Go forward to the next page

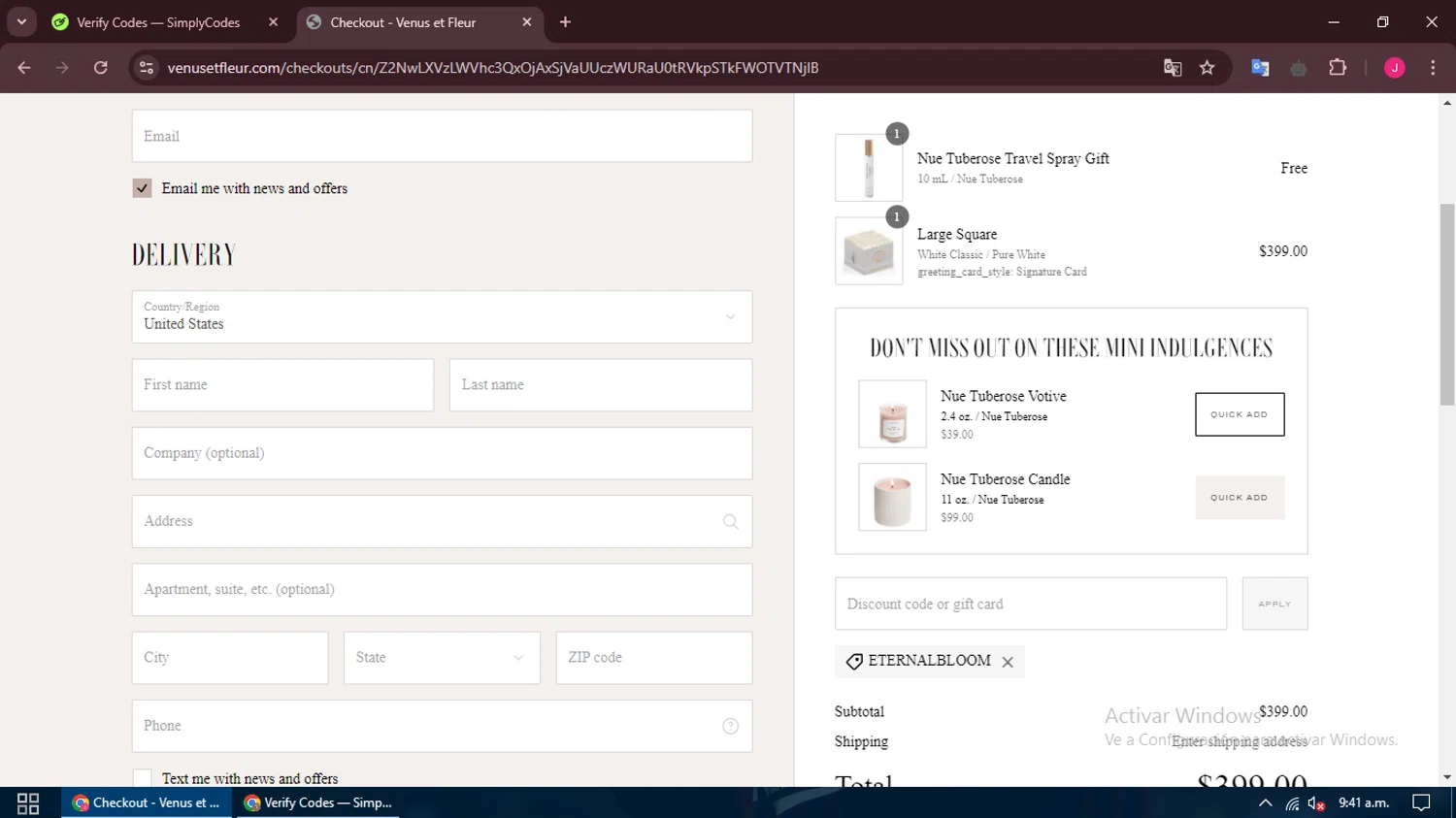coord(62,68)
